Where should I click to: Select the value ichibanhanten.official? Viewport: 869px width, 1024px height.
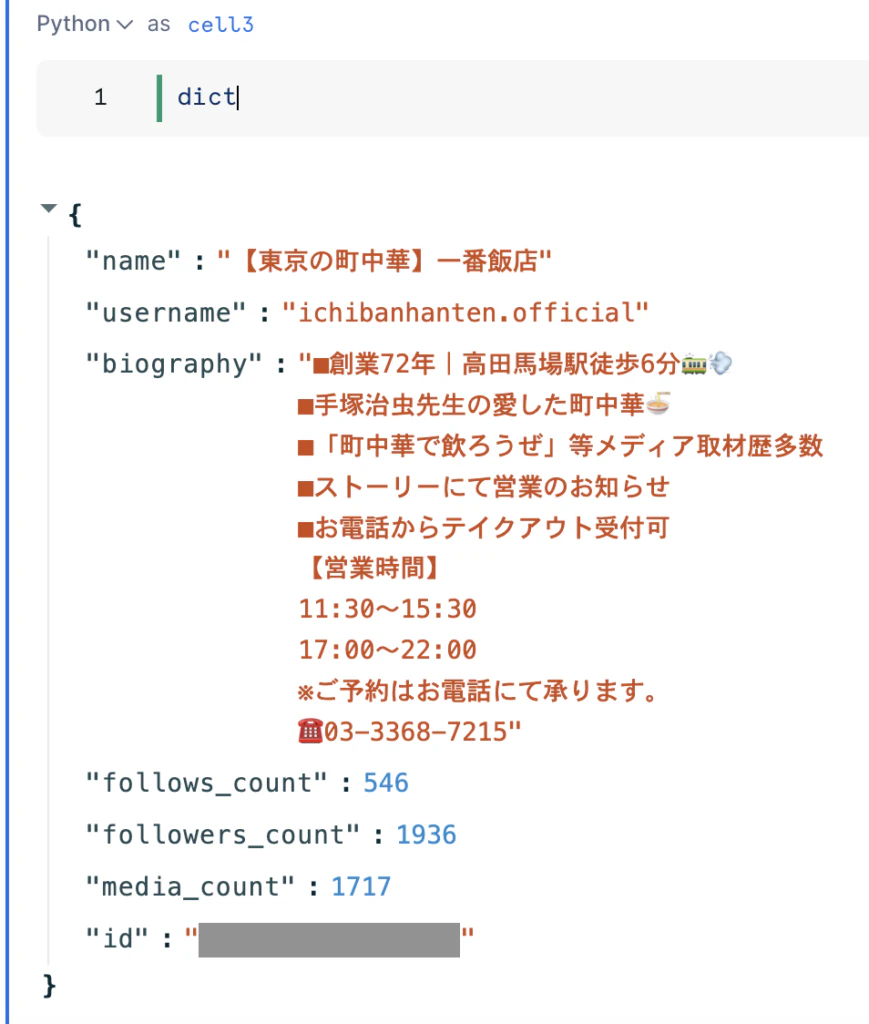(x=466, y=313)
